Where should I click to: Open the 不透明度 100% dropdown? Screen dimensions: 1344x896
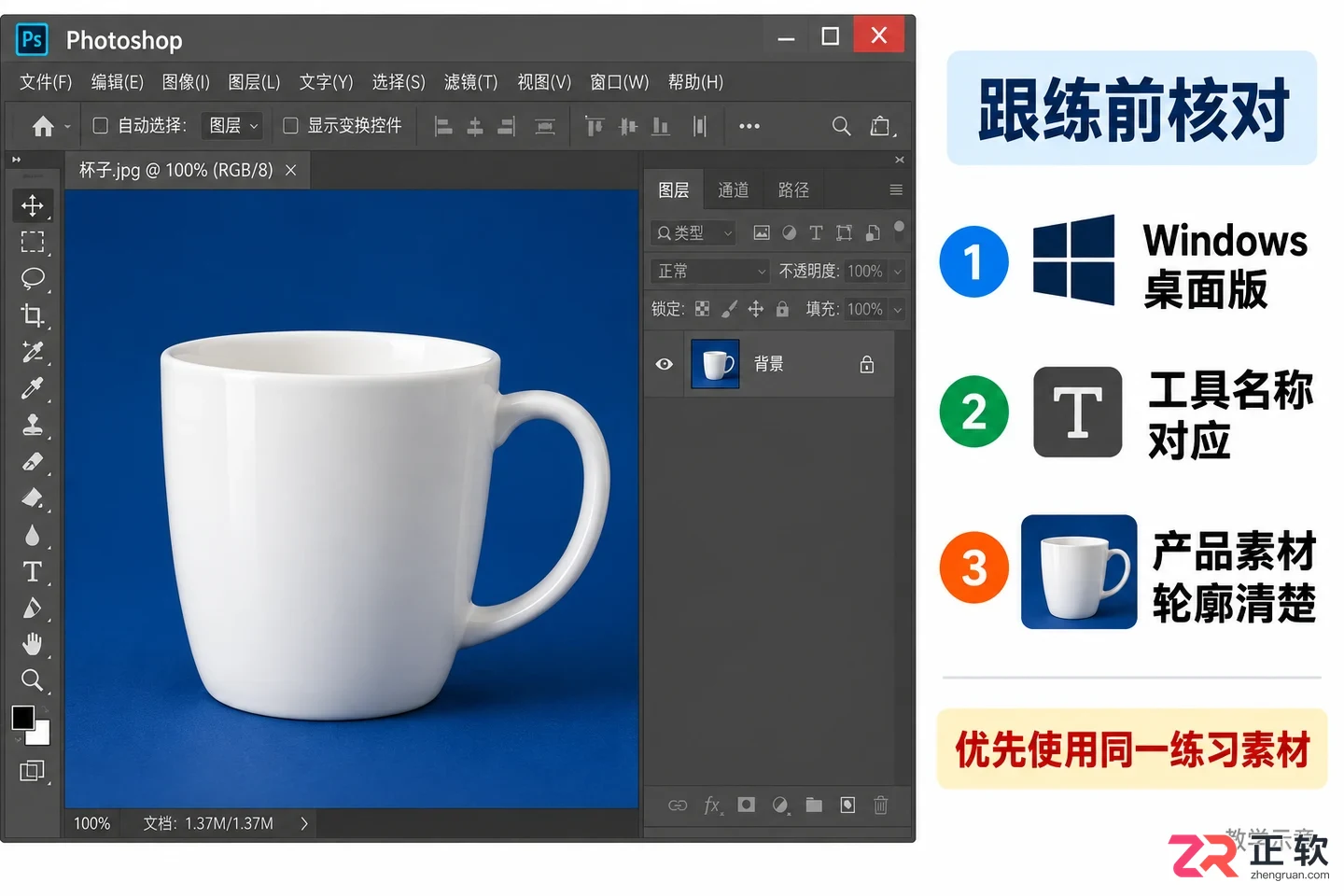[x=898, y=272]
